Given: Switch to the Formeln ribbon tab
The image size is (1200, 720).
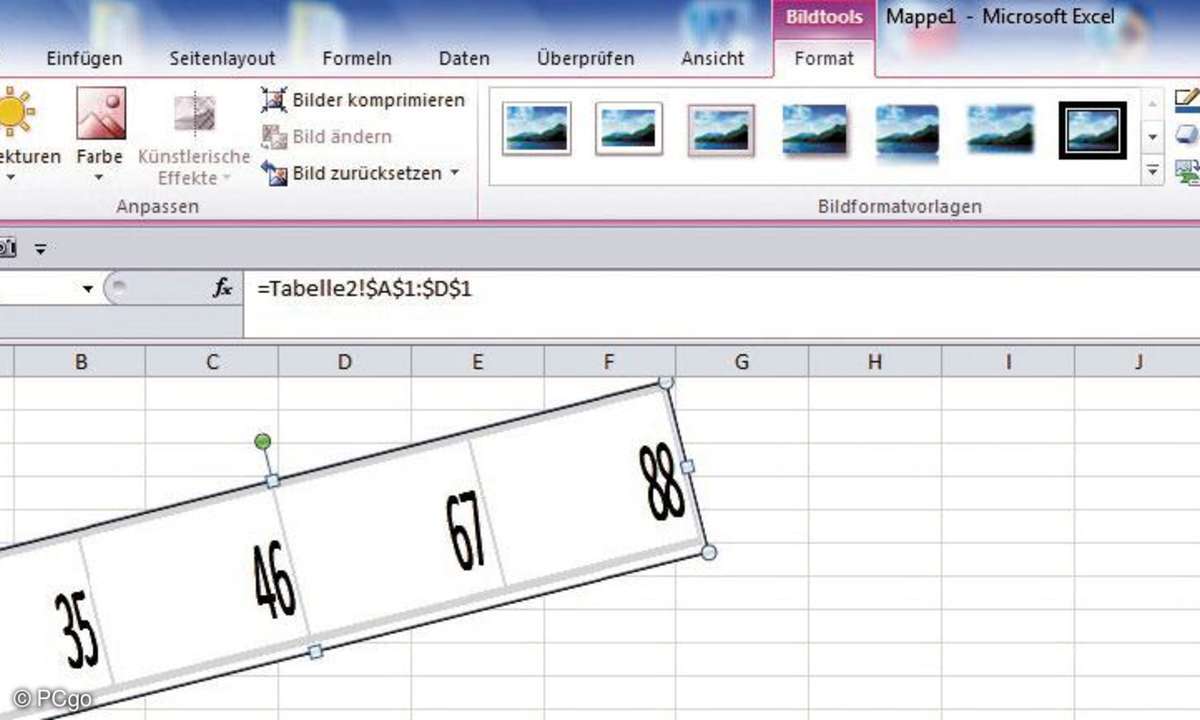Looking at the screenshot, I should (357, 59).
